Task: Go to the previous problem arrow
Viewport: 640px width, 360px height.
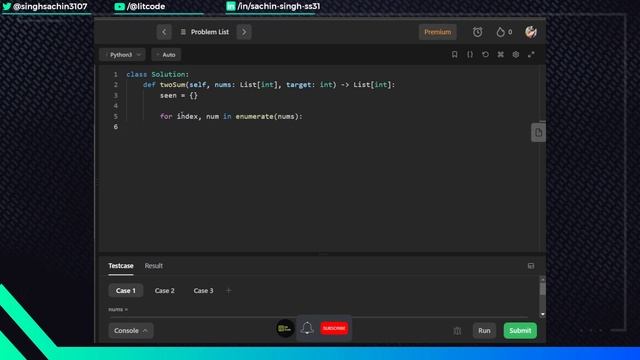Action: (164, 32)
